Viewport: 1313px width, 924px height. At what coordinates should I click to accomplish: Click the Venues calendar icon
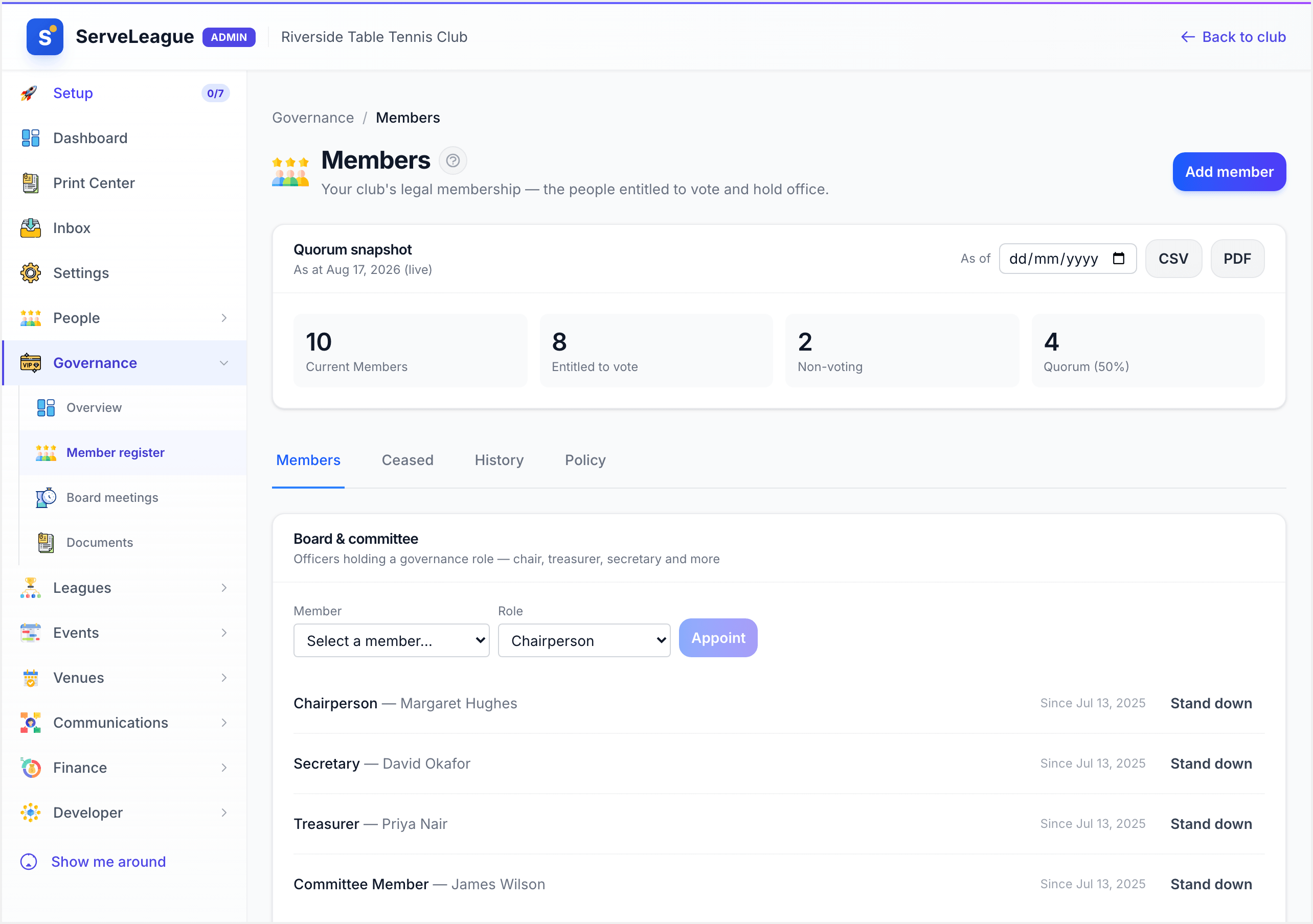30,678
